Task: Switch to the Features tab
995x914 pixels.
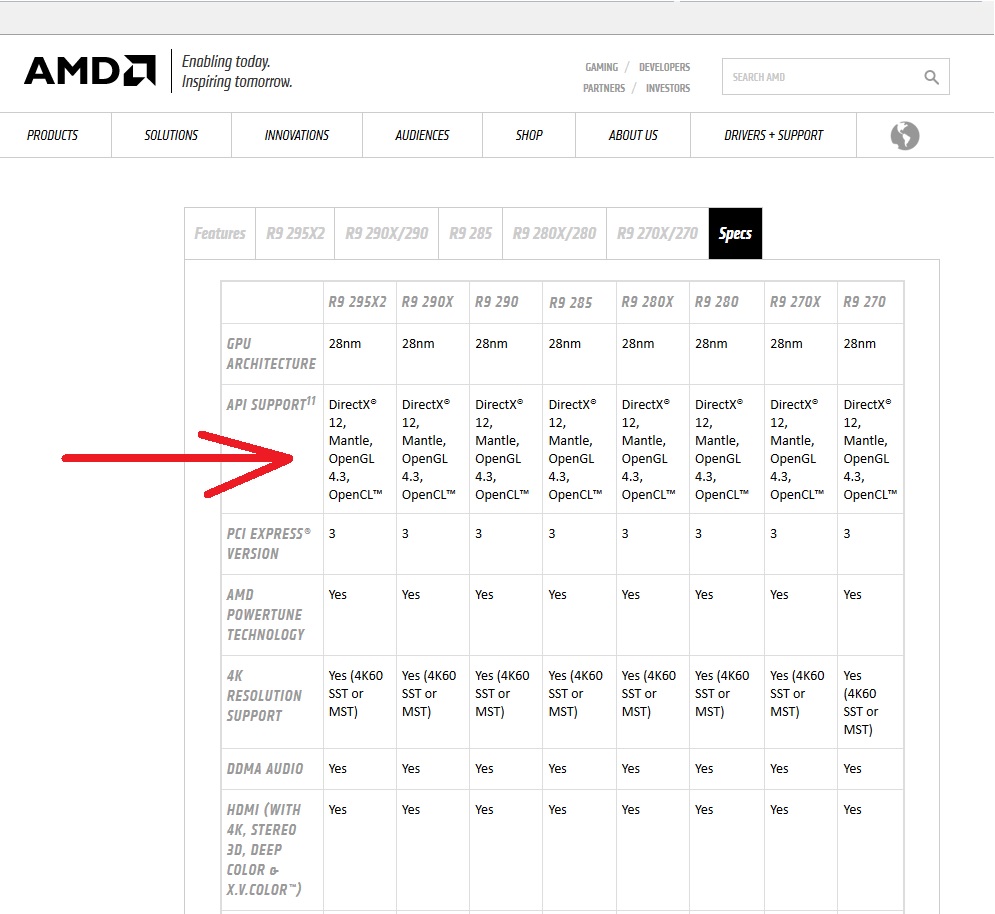Action: click(x=220, y=234)
